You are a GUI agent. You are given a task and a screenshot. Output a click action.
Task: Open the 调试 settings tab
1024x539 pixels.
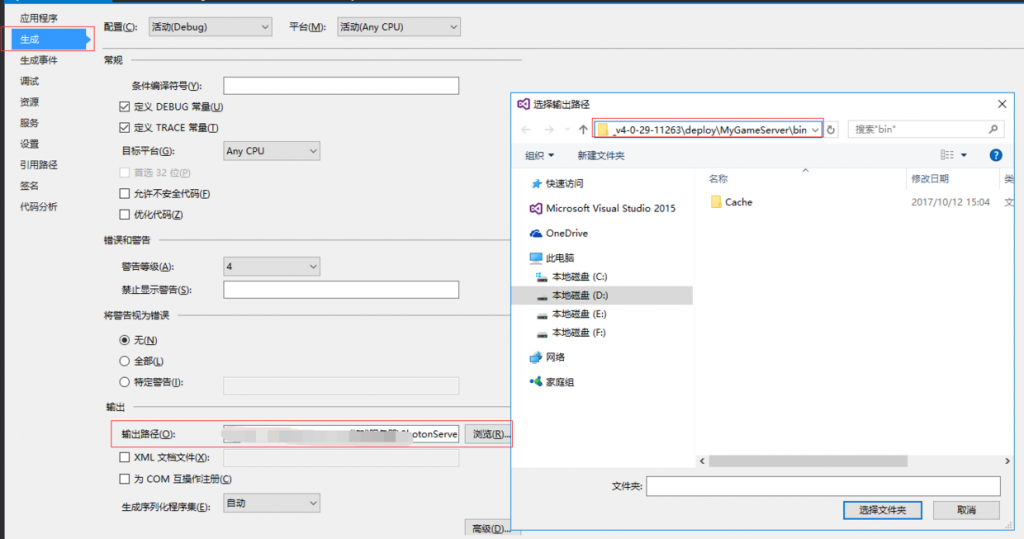(x=30, y=81)
